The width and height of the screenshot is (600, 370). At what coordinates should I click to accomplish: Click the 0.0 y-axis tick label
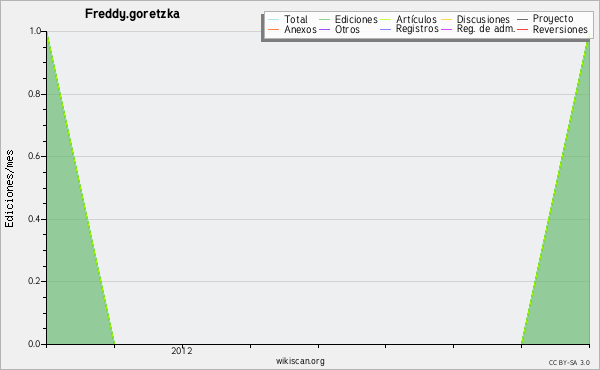[x=34, y=344]
